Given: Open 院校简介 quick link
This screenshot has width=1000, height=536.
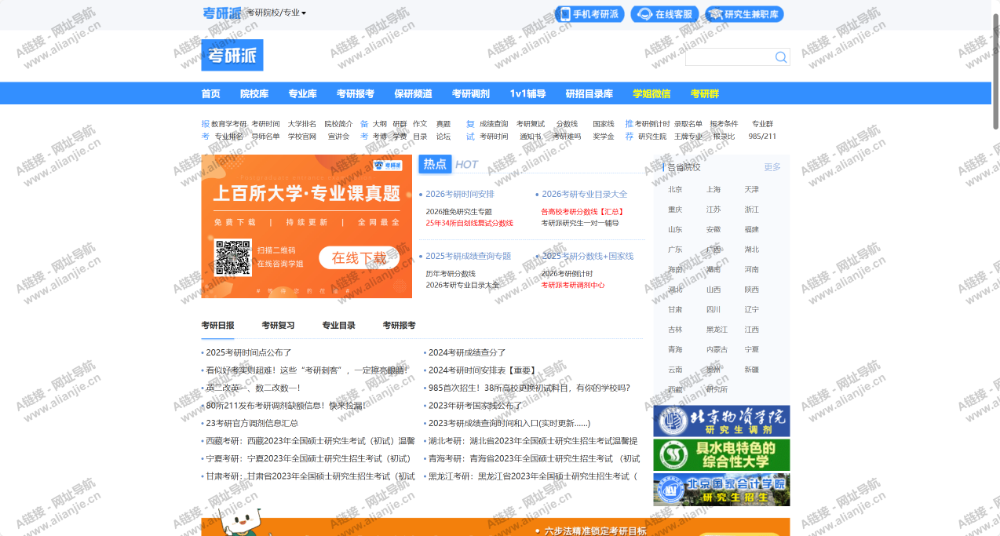Looking at the screenshot, I should coord(339,124).
